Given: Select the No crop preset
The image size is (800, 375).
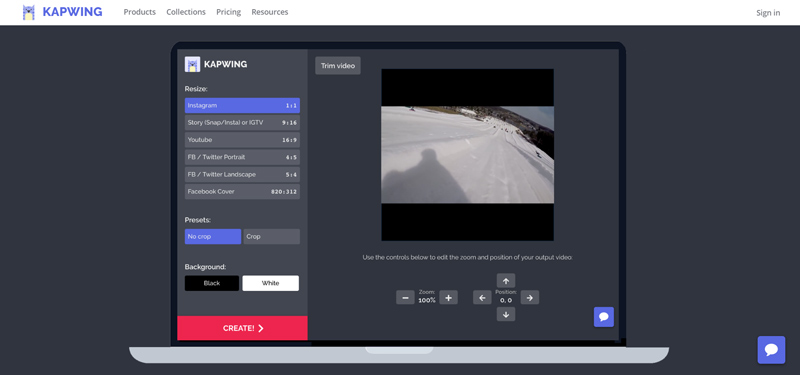Looking at the screenshot, I should pos(213,237).
